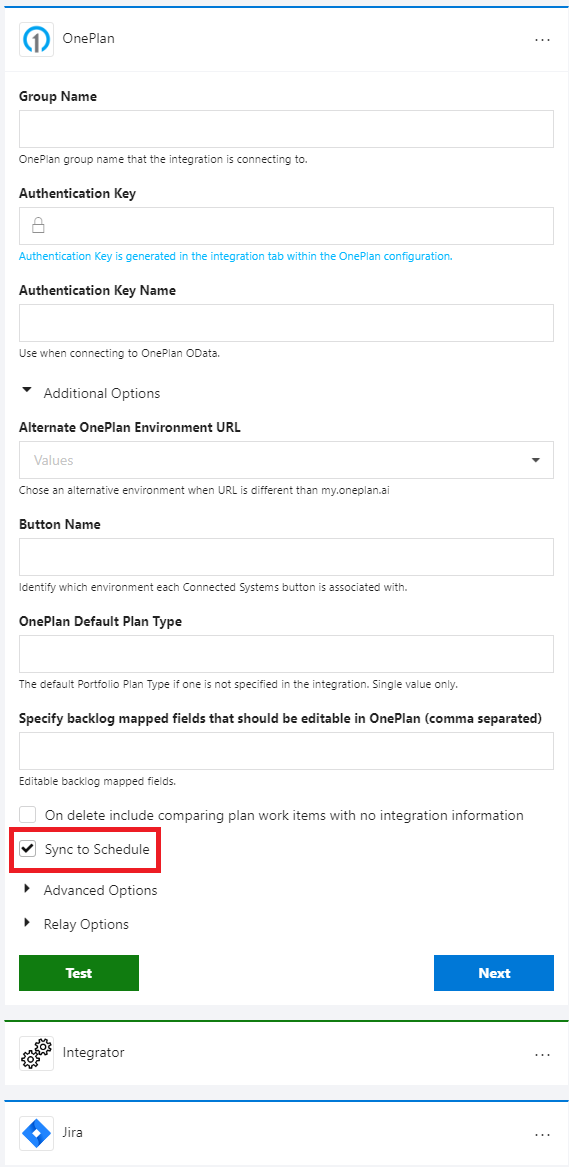This screenshot has height=1167, width=569.
Task: Focus the Authentication Key Name field
Action: [x=286, y=323]
